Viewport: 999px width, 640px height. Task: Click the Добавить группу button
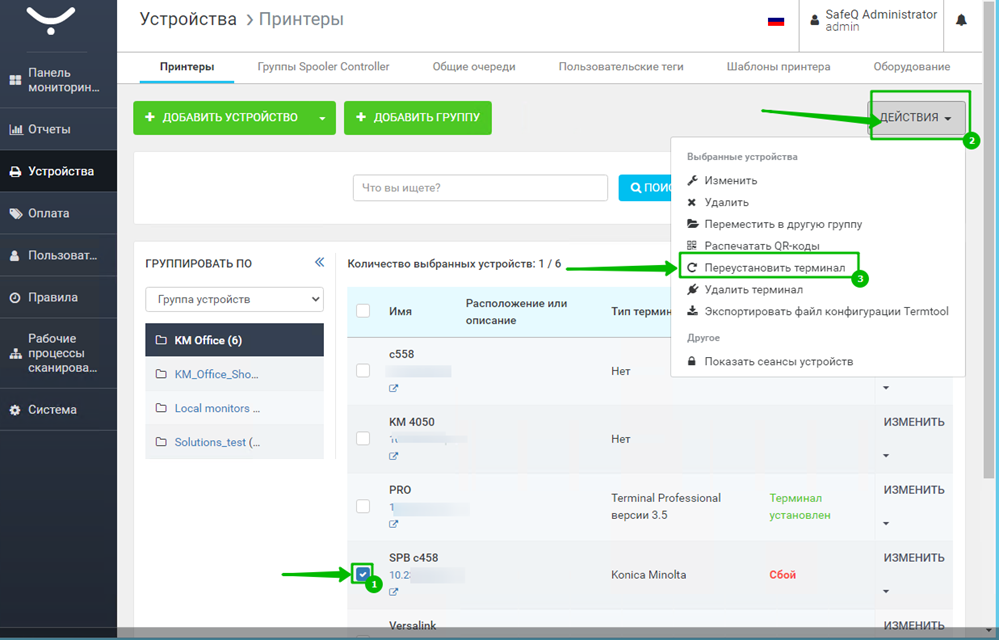coord(417,118)
